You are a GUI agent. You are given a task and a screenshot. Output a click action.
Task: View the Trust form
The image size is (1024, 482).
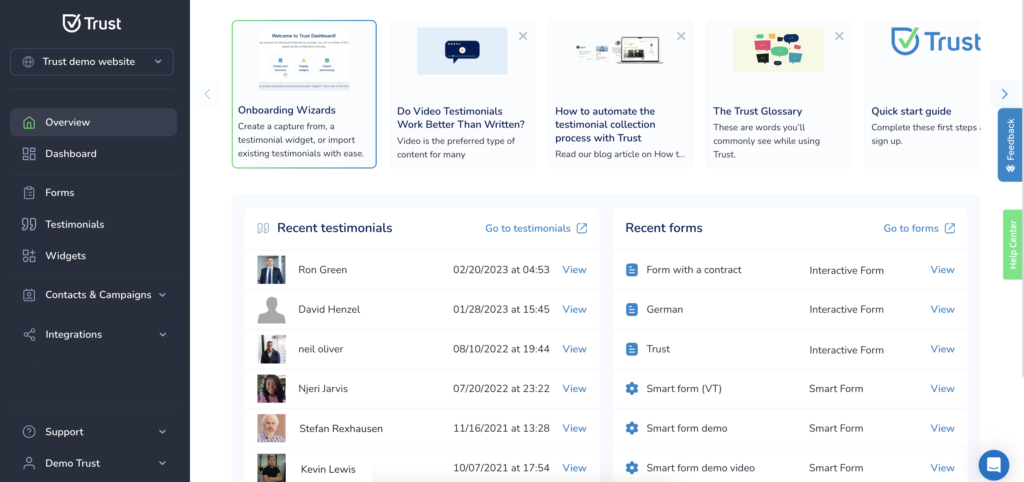click(x=942, y=349)
